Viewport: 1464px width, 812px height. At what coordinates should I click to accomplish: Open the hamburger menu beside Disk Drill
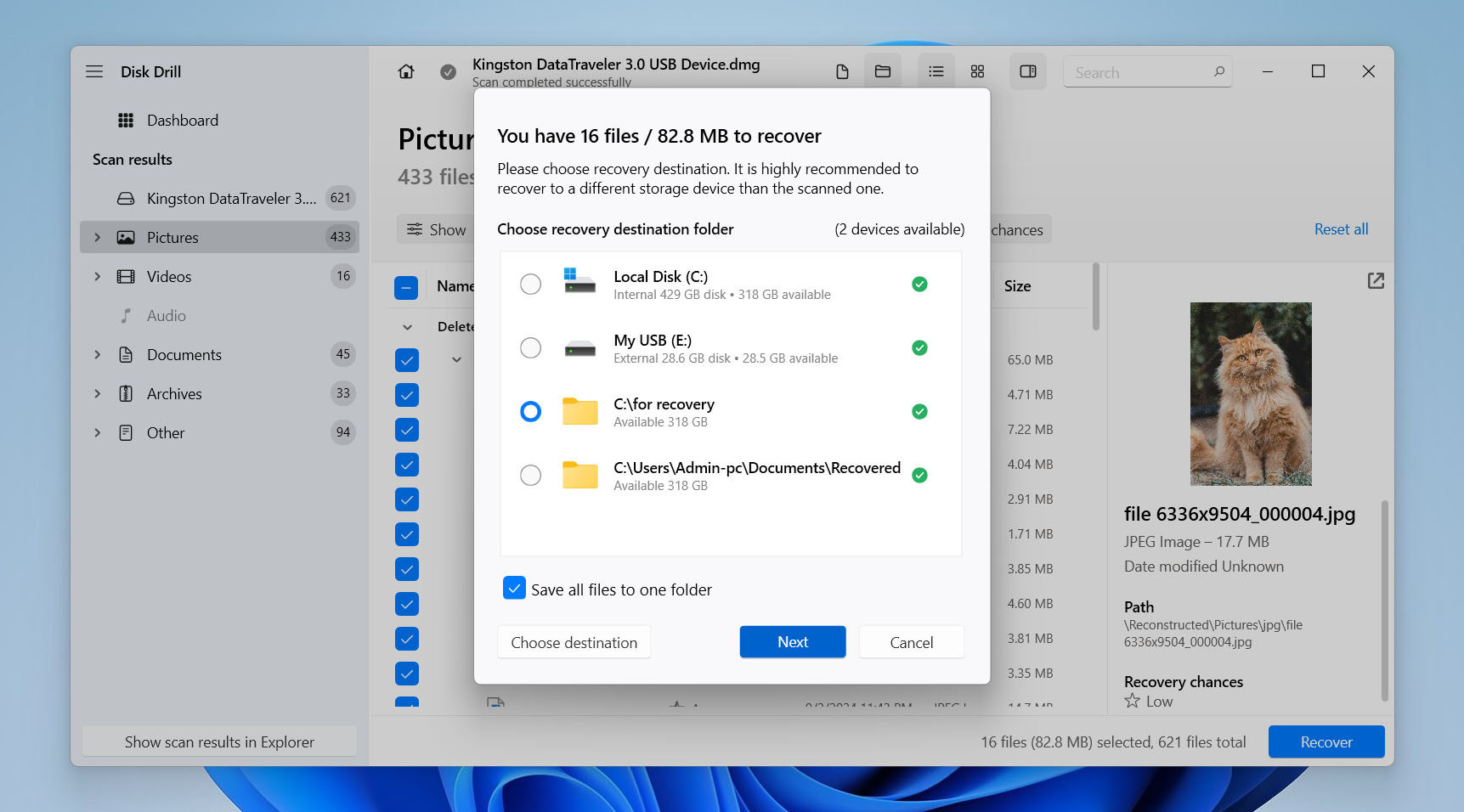click(94, 72)
